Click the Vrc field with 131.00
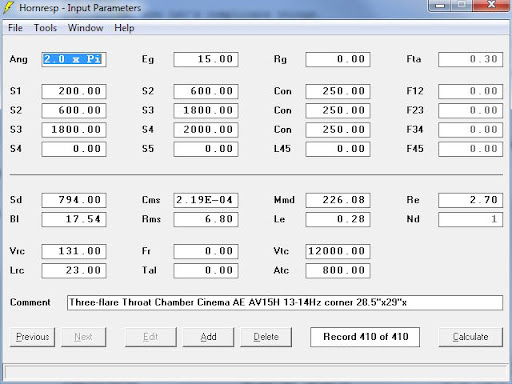Screen dimensions: 512x384 [x=74, y=251]
